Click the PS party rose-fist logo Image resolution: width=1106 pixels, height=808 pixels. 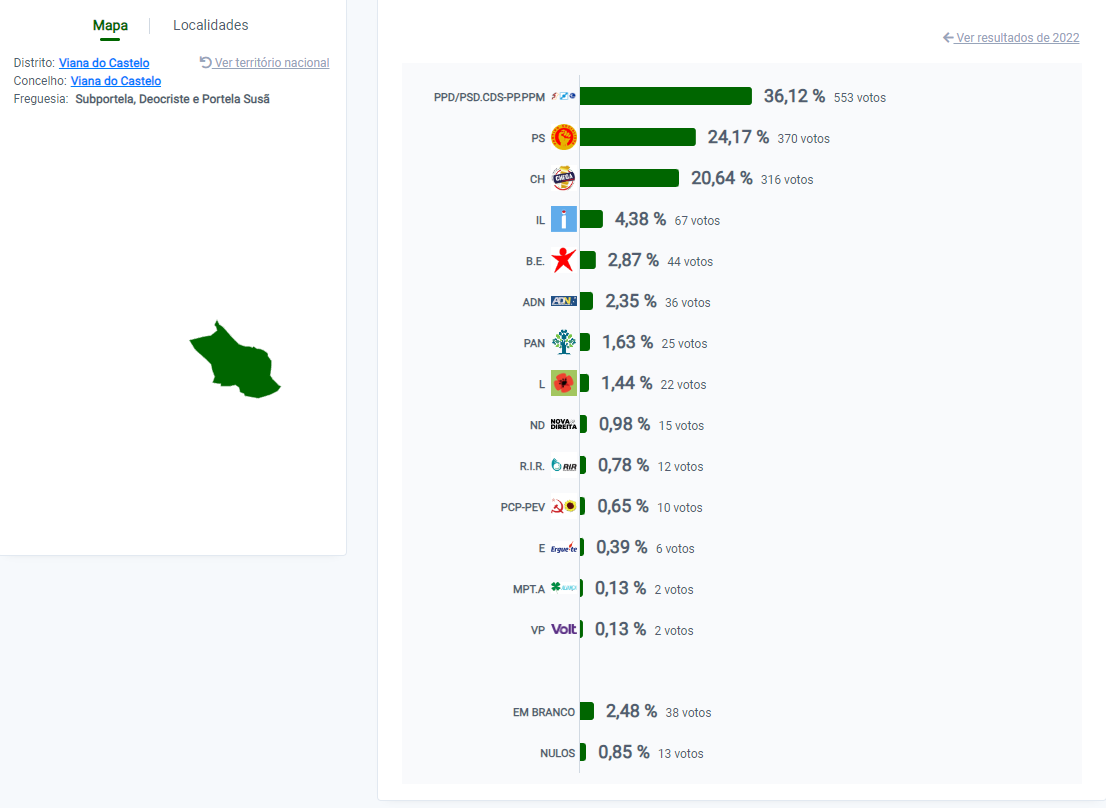[x=564, y=137]
